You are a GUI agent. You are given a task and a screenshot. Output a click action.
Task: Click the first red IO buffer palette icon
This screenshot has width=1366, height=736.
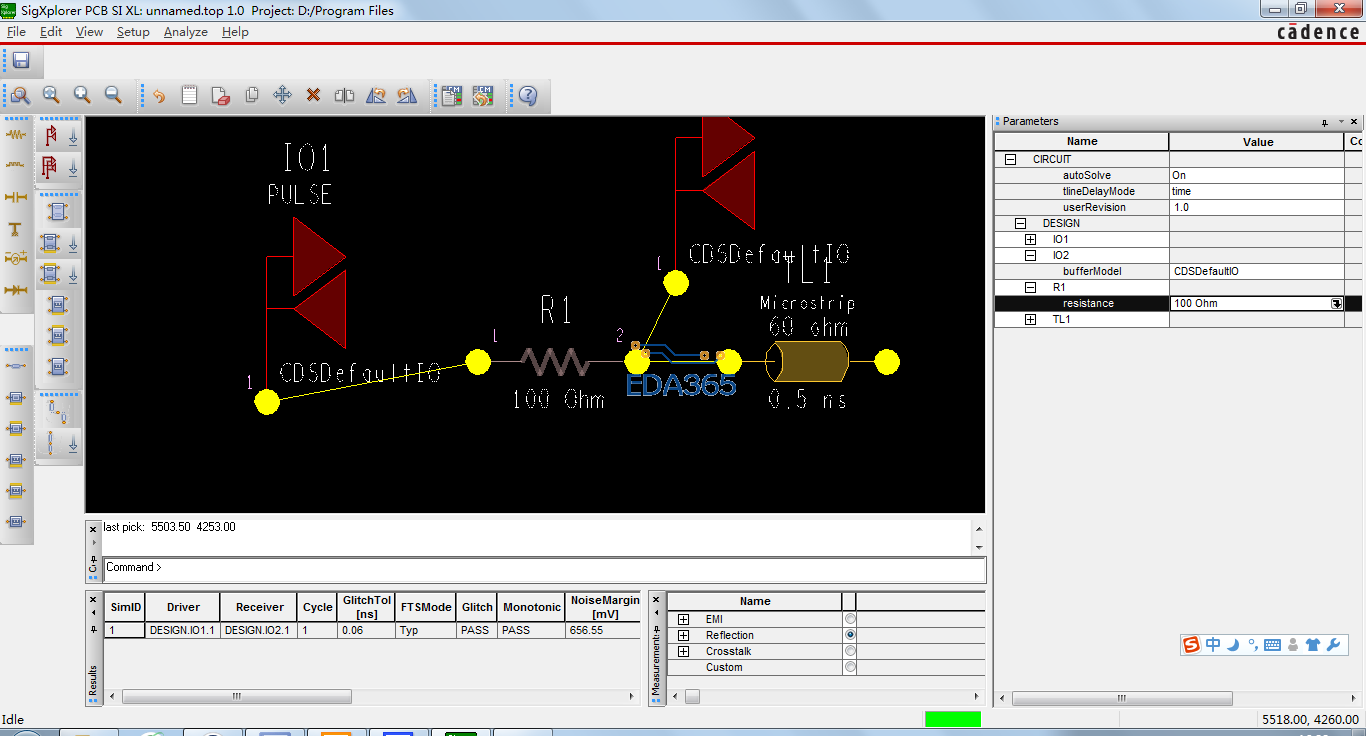click(x=51, y=136)
